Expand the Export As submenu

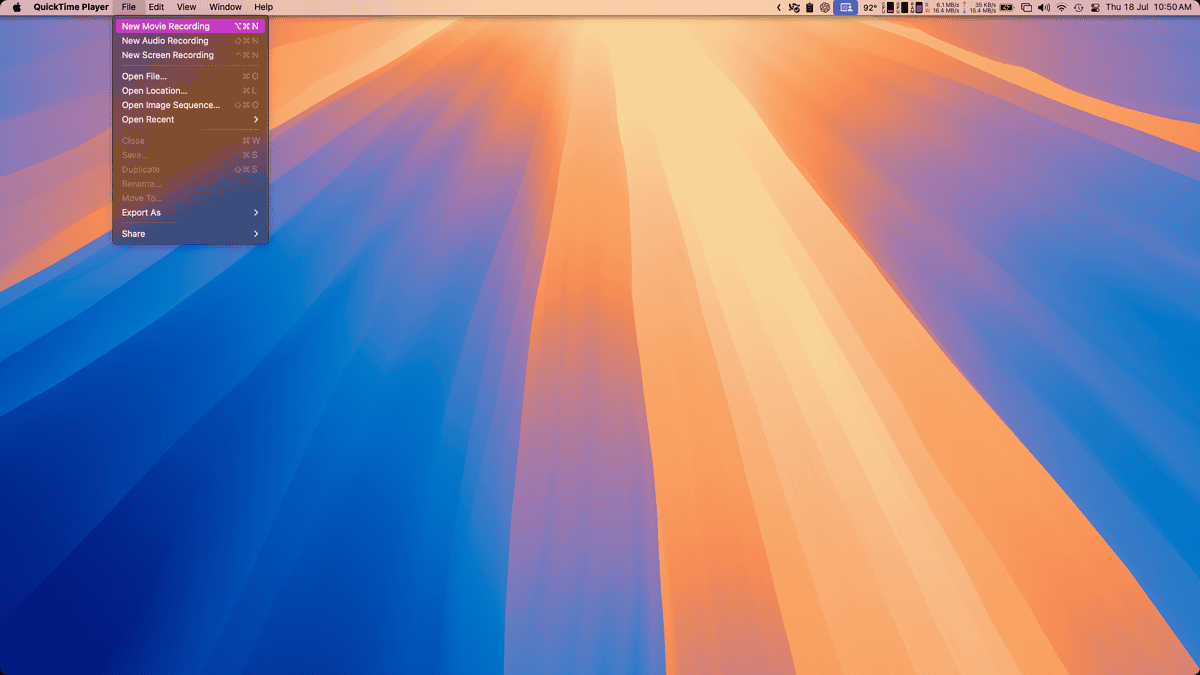tap(190, 212)
